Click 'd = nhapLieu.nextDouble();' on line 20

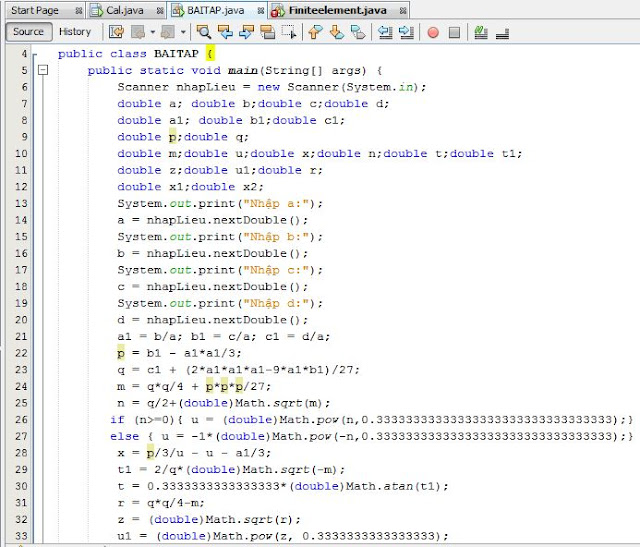tap(213, 320)
